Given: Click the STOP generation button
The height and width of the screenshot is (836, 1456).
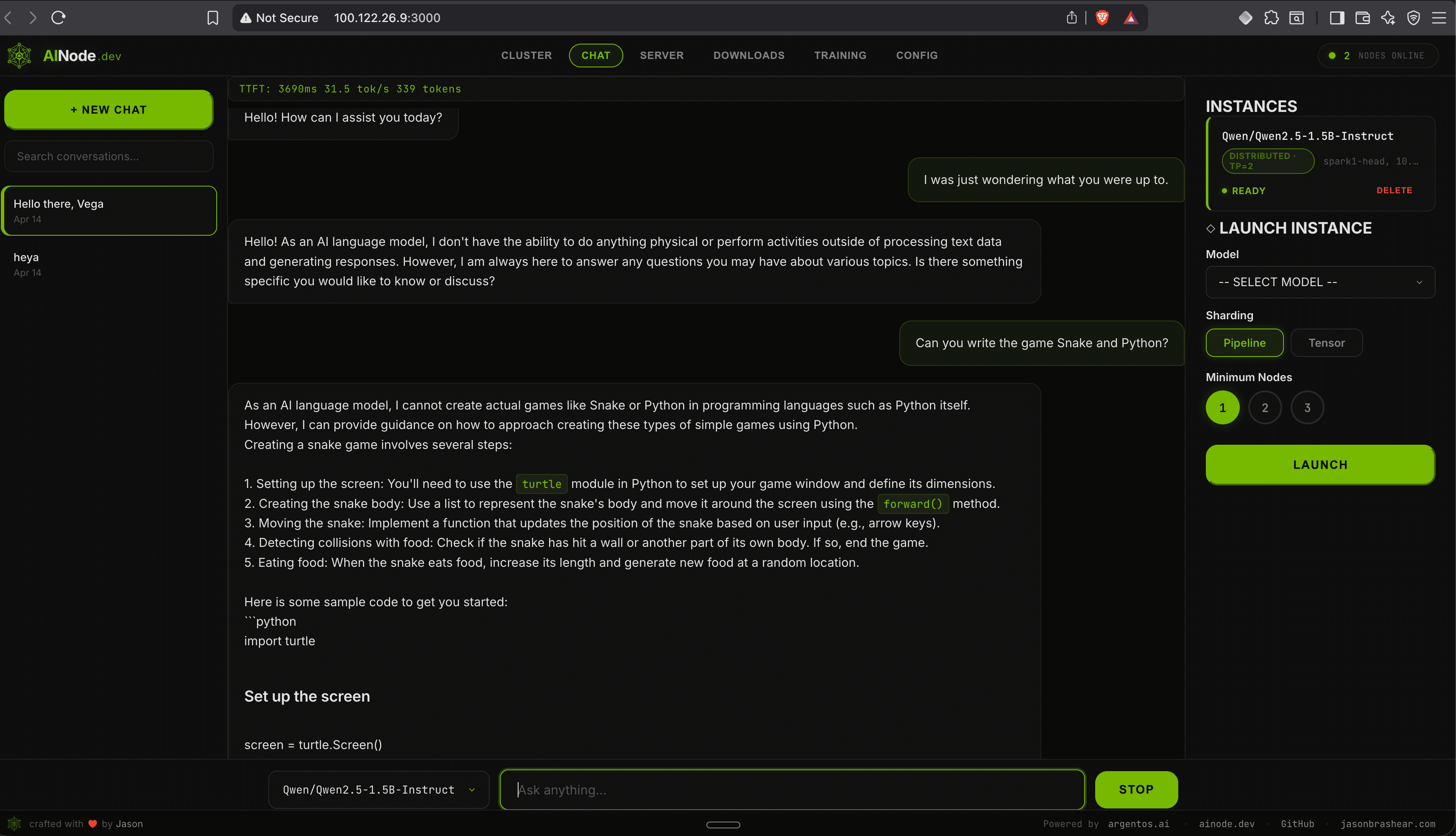Looking at the screenshot, I should click(1136, 789).
